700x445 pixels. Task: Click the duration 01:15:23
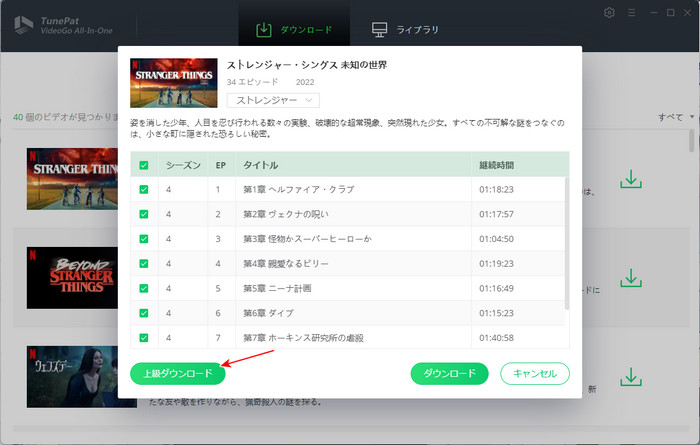(496, 313)
